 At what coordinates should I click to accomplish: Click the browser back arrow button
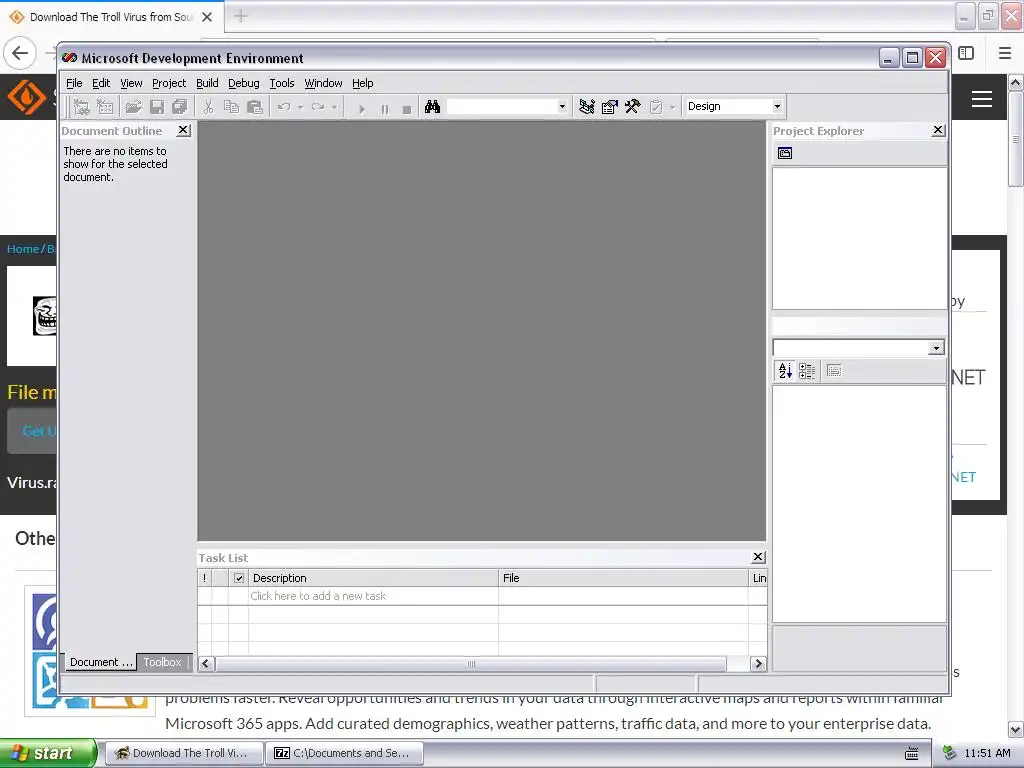tap(20, 54)
